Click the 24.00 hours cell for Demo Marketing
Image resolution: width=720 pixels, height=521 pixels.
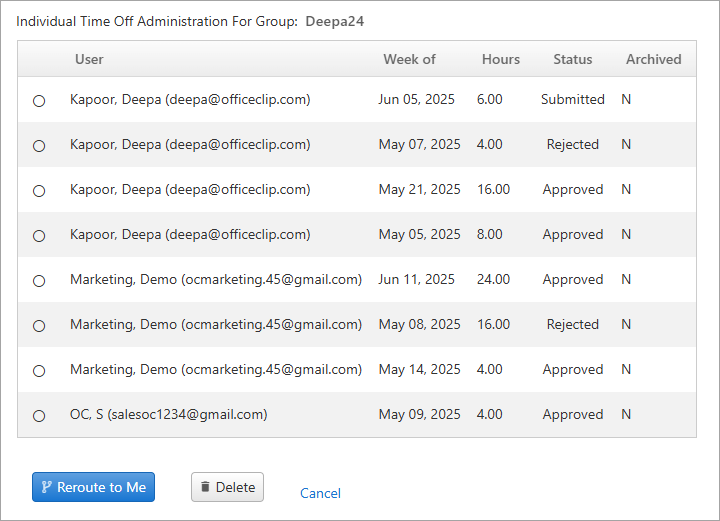click(x=493, y=279)
